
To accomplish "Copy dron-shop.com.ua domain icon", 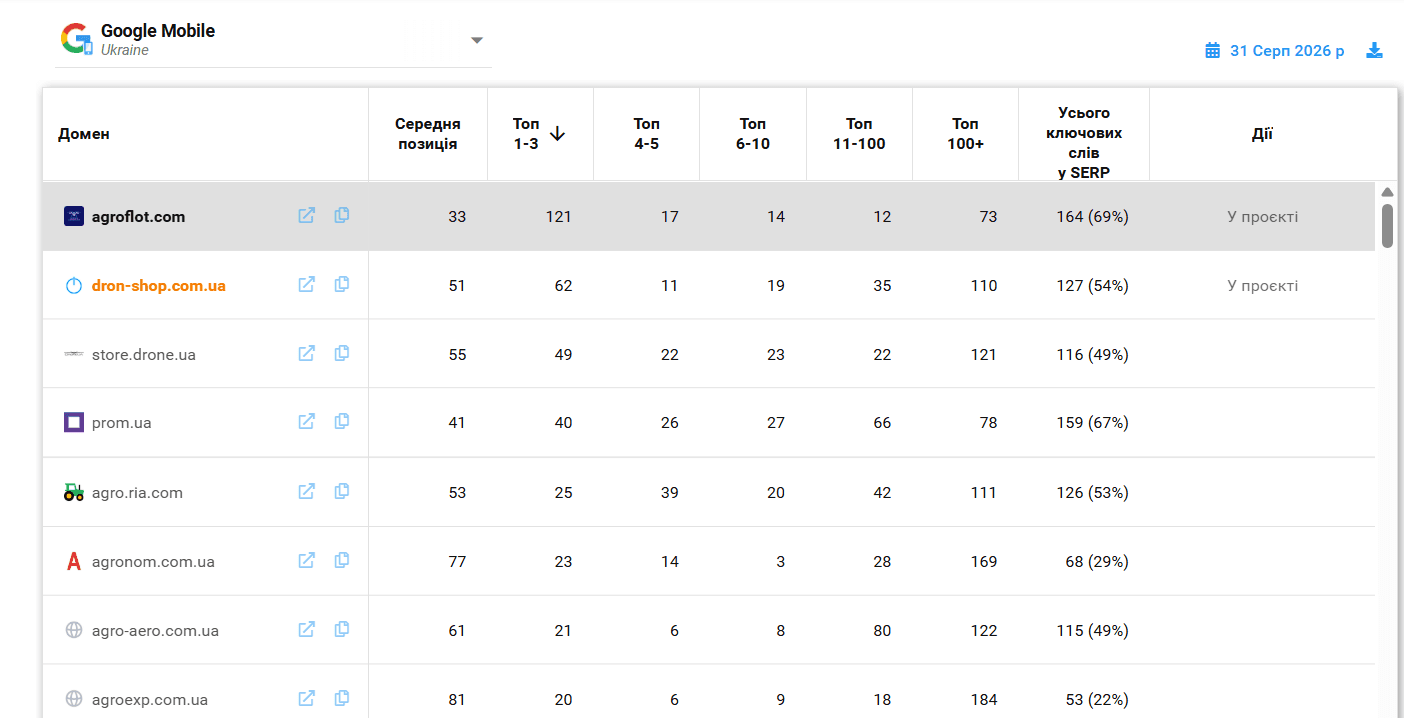I will [x=342, y=284].
